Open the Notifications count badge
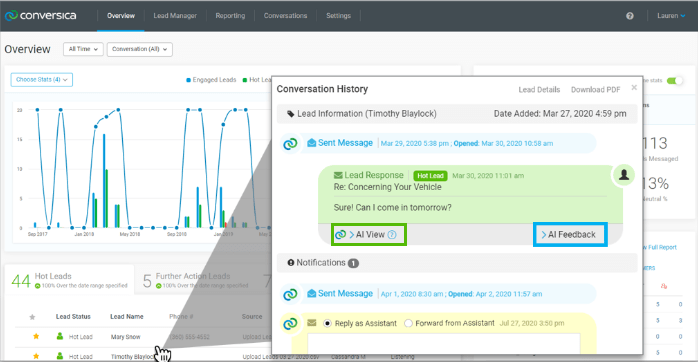698x362 pixels. 353,263
